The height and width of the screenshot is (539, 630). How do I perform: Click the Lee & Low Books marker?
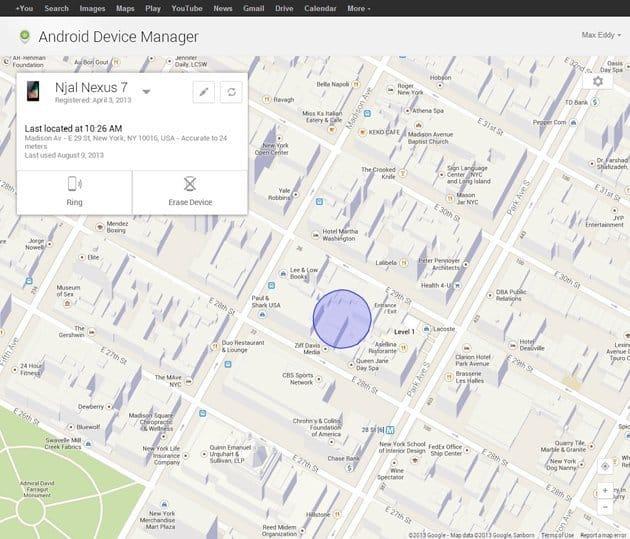click(x=283, y=274)
